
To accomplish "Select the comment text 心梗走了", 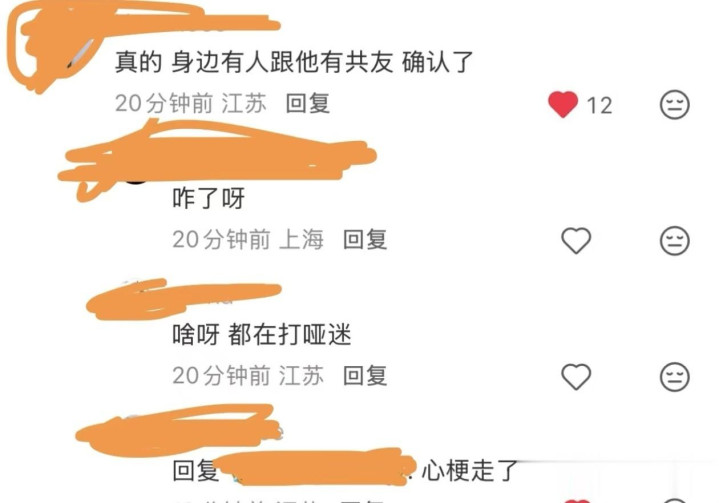I will [470, 470].
